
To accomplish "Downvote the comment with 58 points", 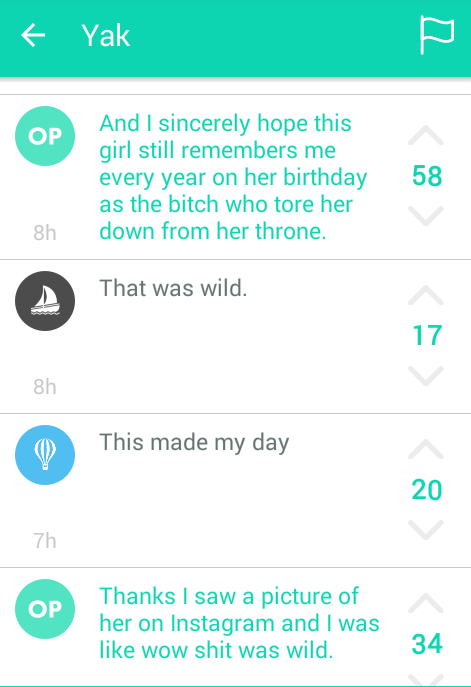I will [426, 216].
